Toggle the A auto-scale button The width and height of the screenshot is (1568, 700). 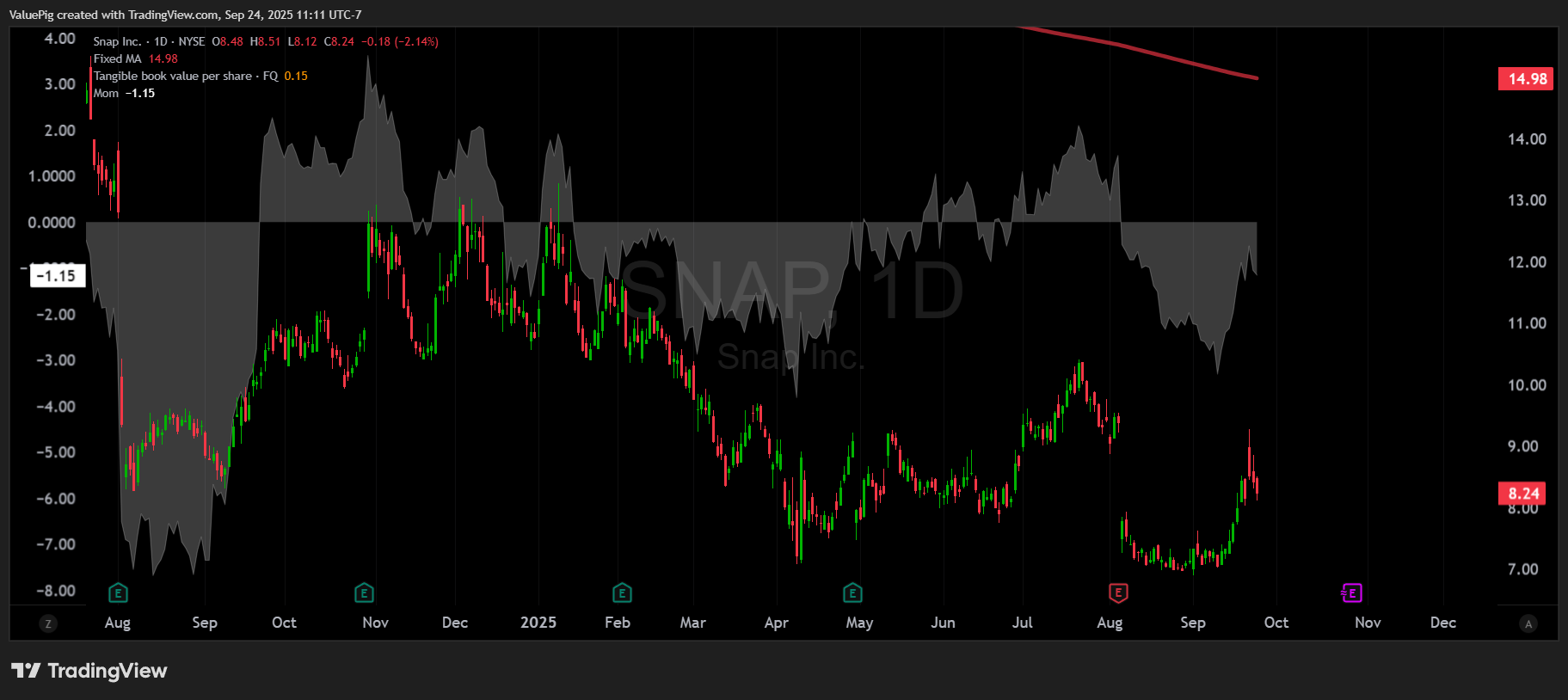(1528, 623)
